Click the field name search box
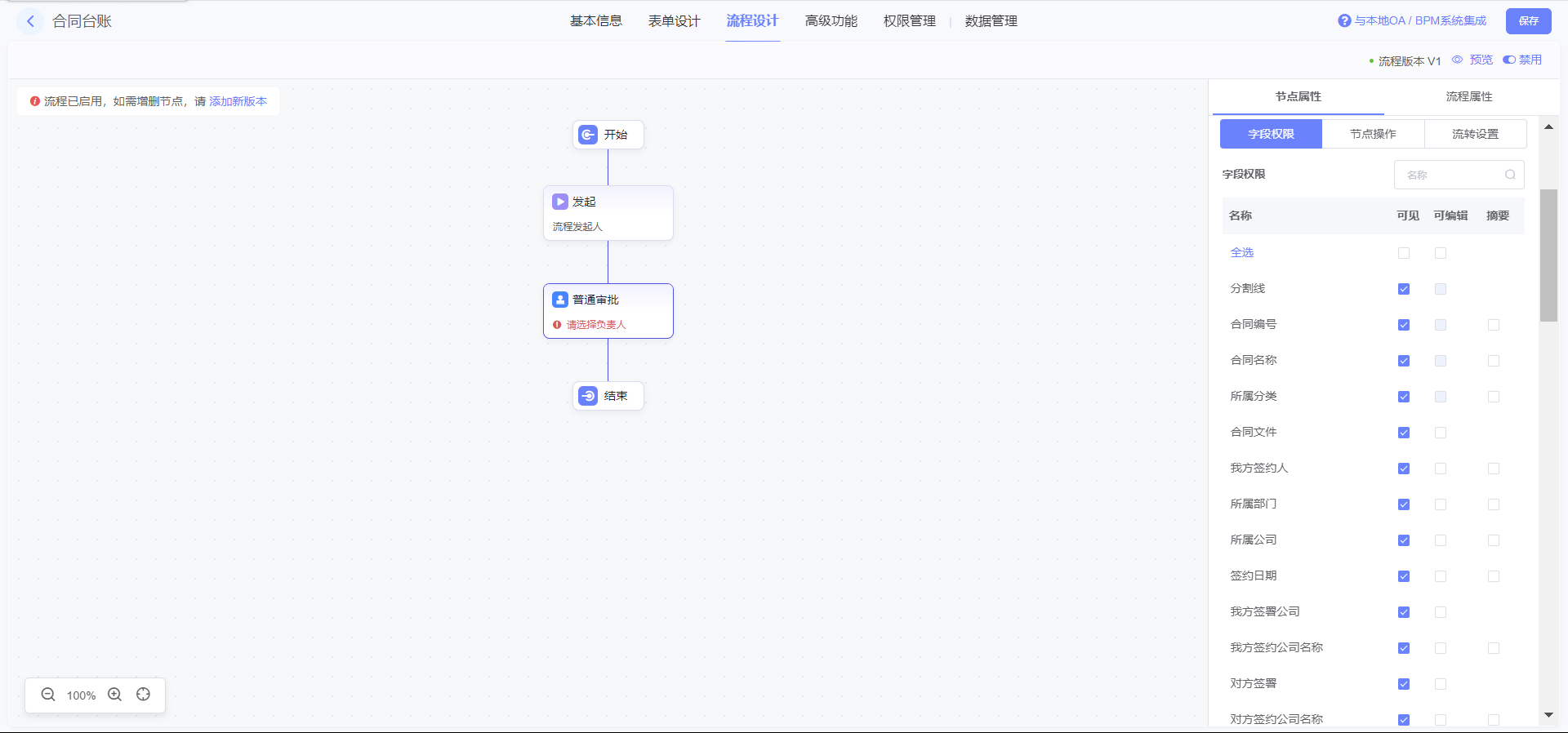This screenshot has width=1568, height=733. click(x=1452, y=175)
